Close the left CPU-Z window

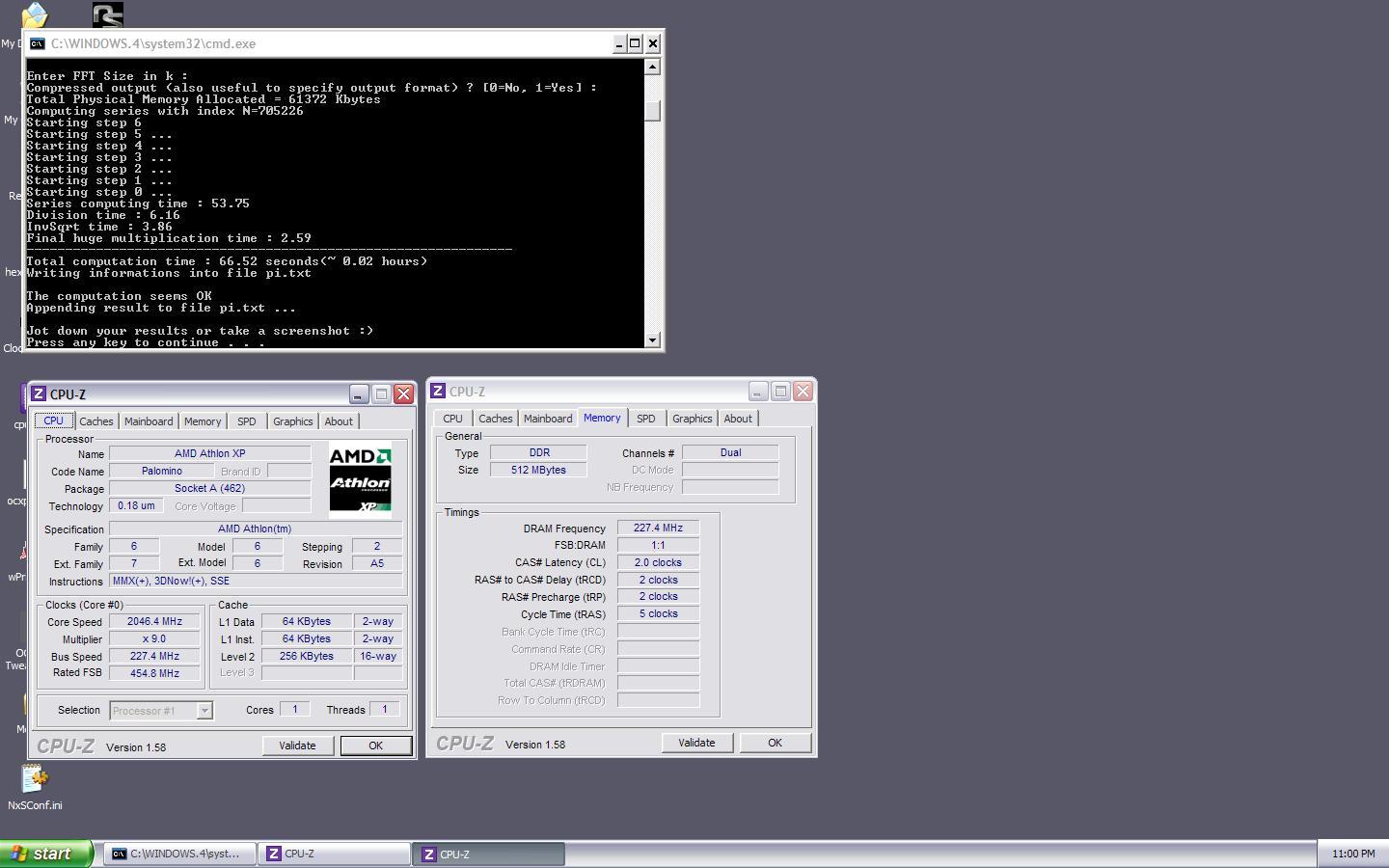403,393
